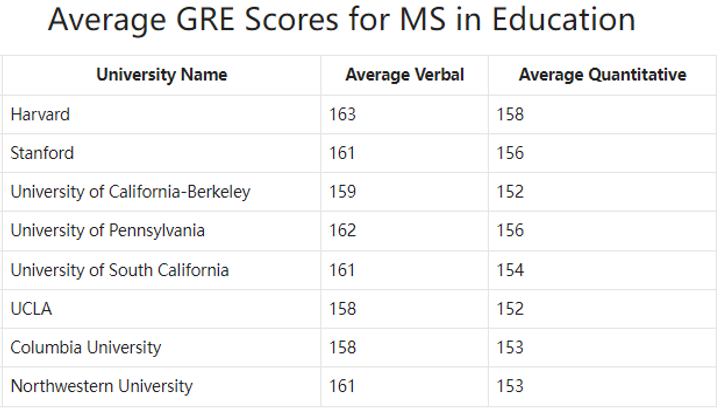This screenshot has height=409, width=719.
Task: Select the University of California-Berkeley cell
Action: click(x=130, y=192)
